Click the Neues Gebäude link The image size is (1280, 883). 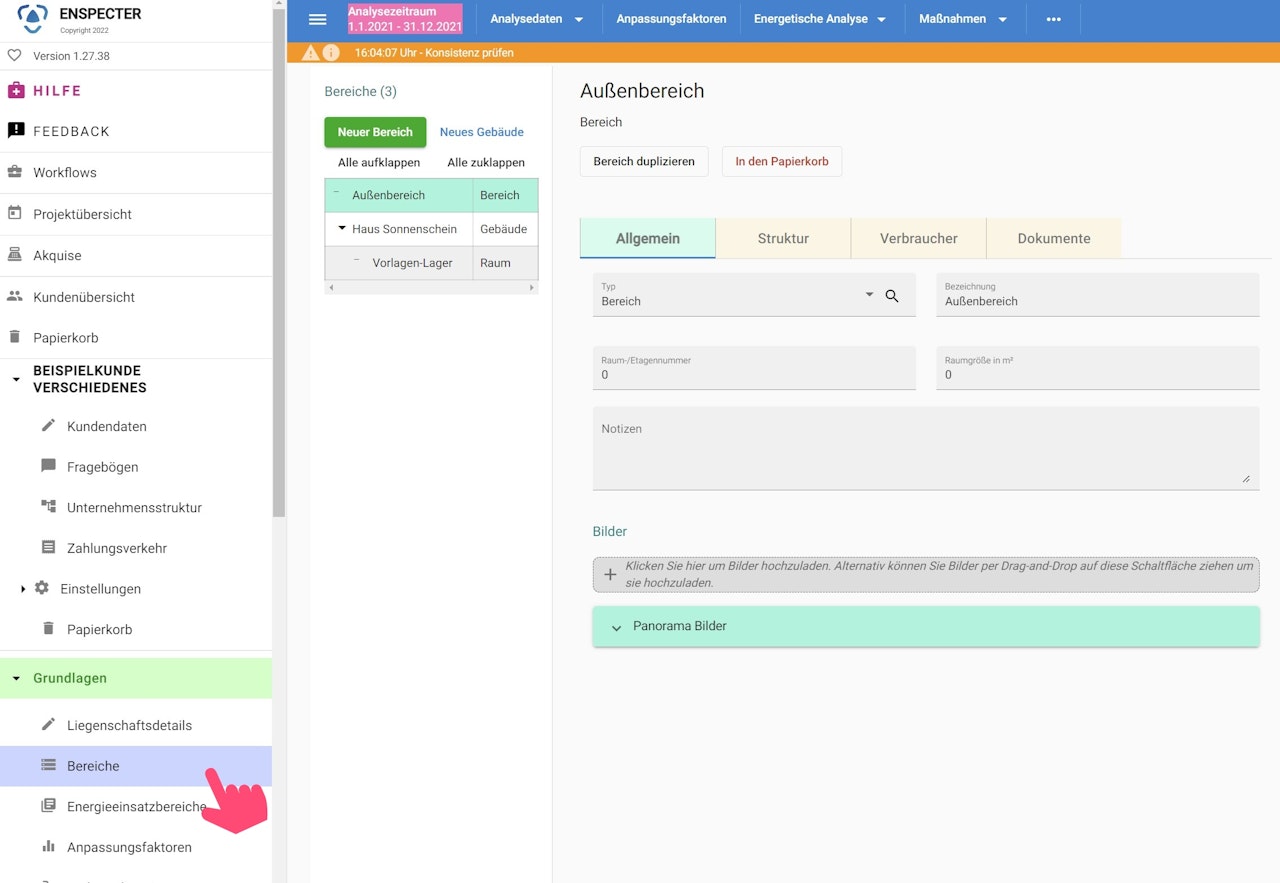(482, 132)
